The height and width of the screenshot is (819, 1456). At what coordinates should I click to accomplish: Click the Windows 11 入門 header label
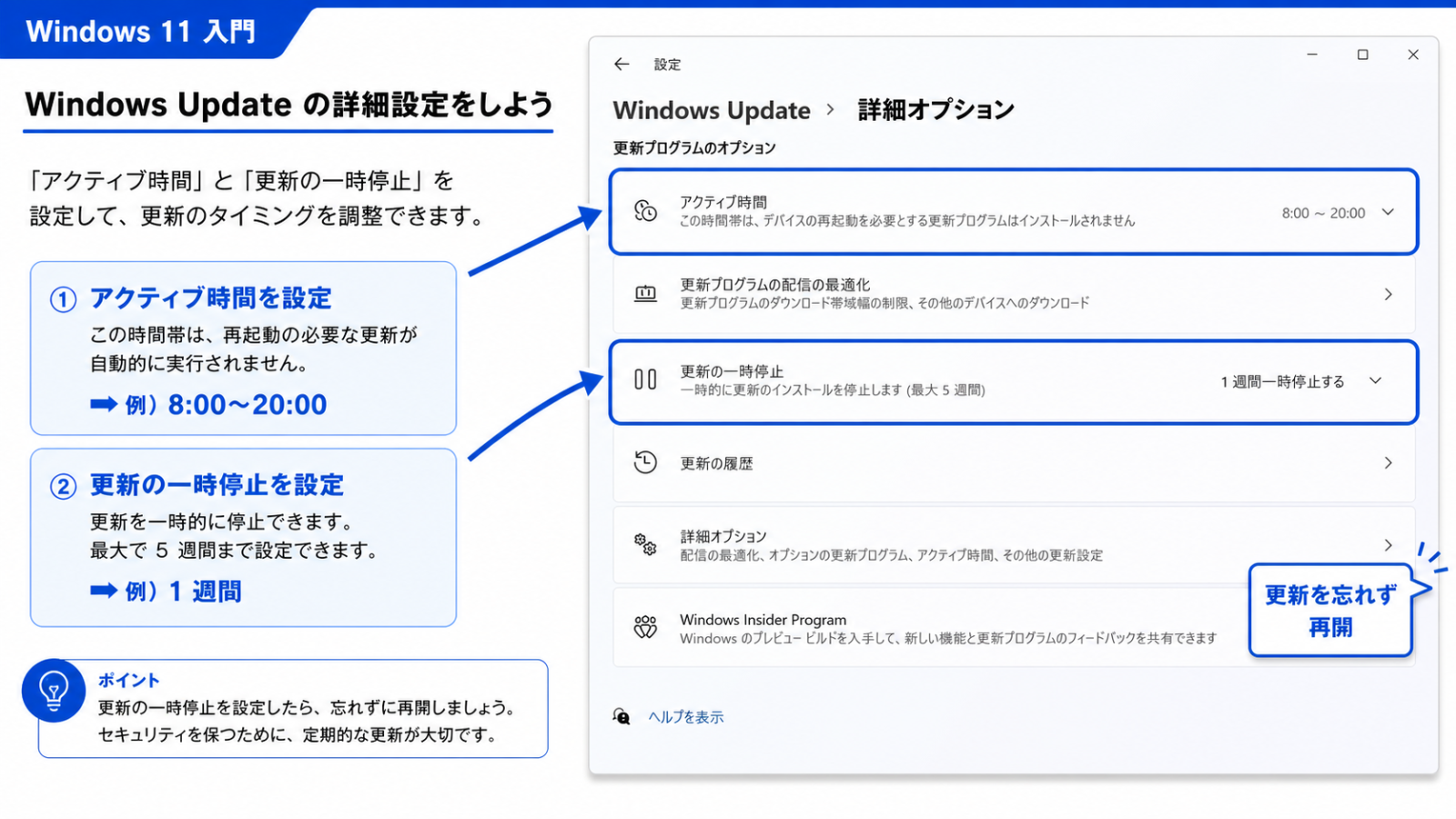coord(140,32)
